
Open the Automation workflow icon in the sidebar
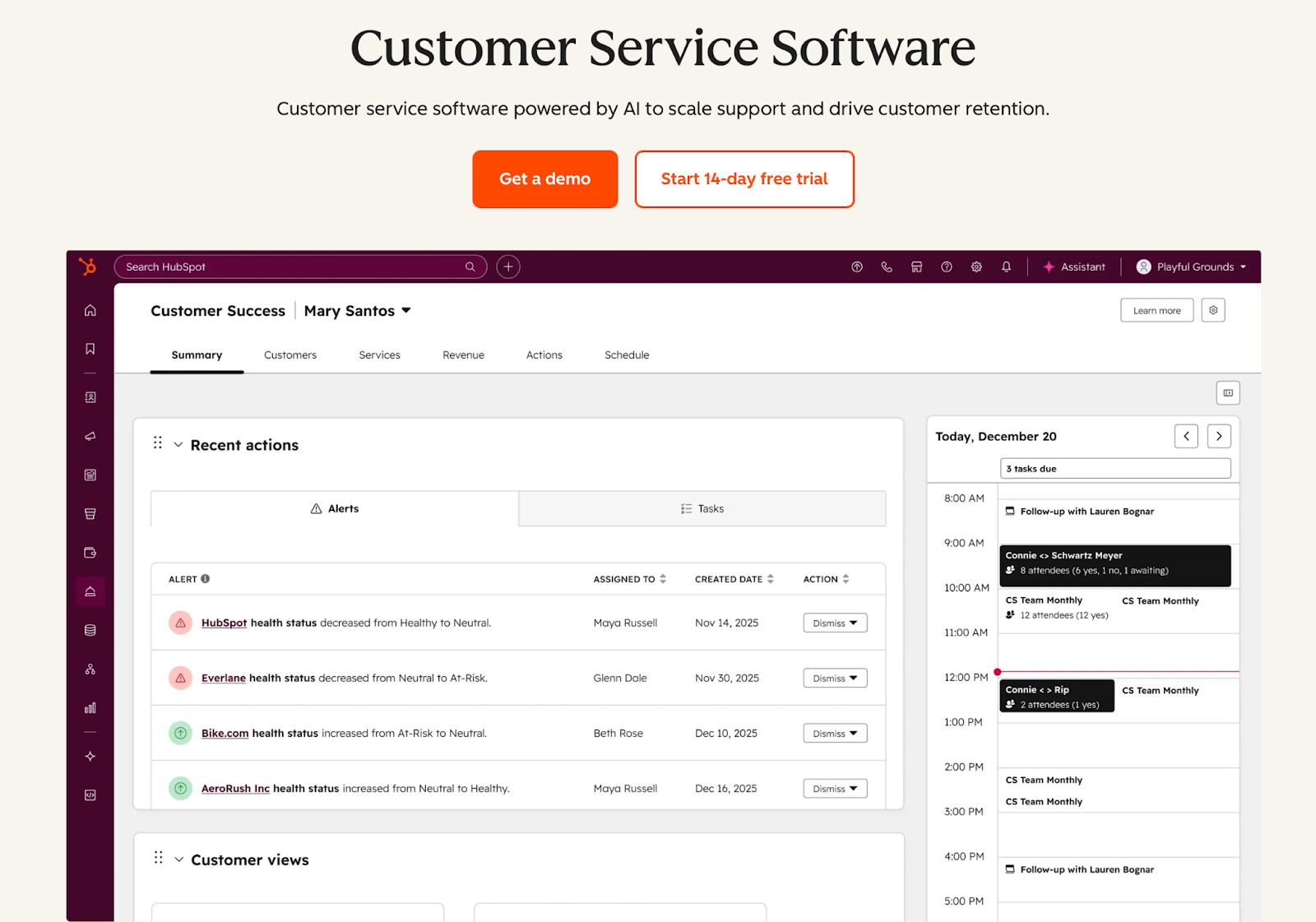point(90,669)
